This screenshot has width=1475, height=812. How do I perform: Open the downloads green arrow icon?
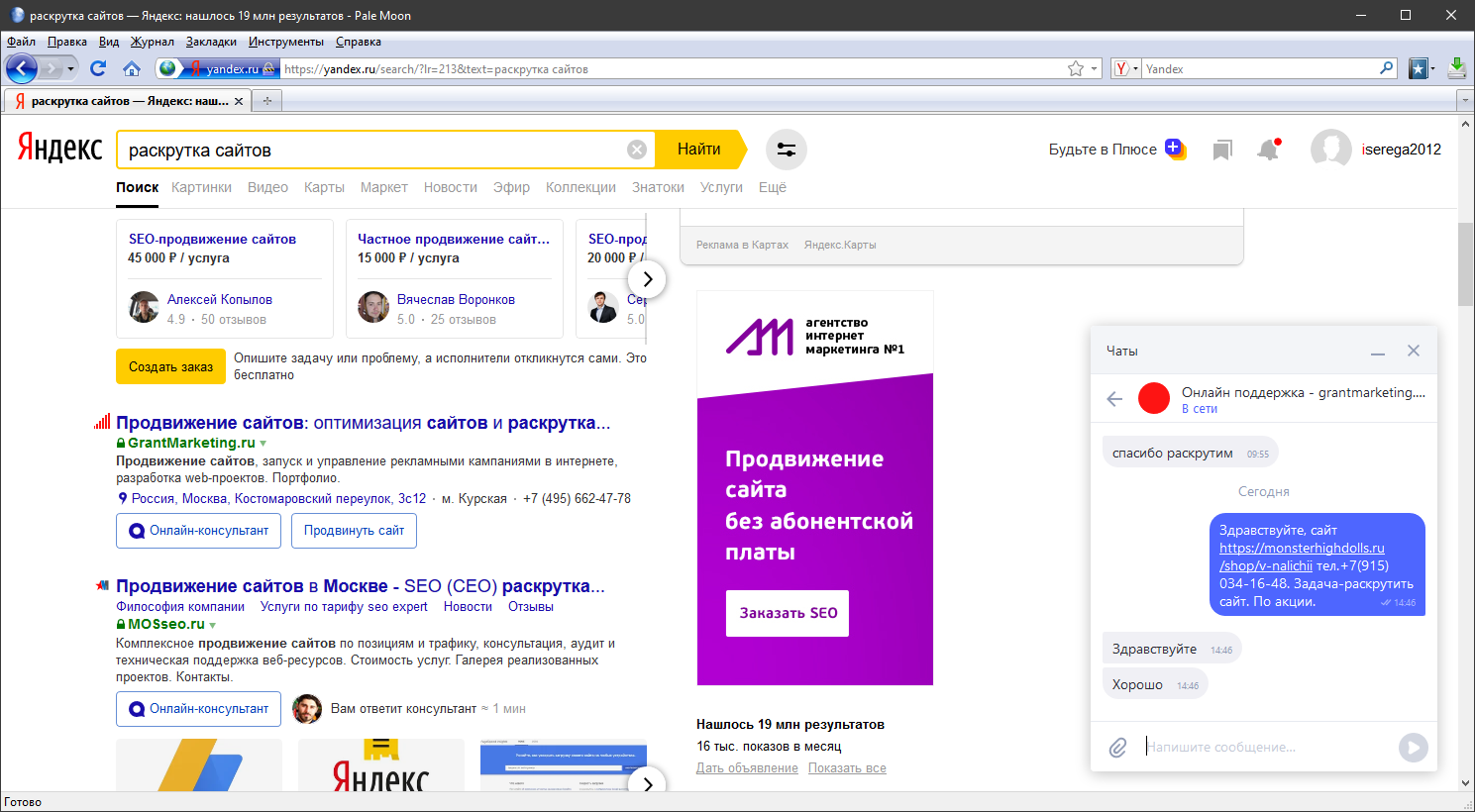coord(1457,67)
